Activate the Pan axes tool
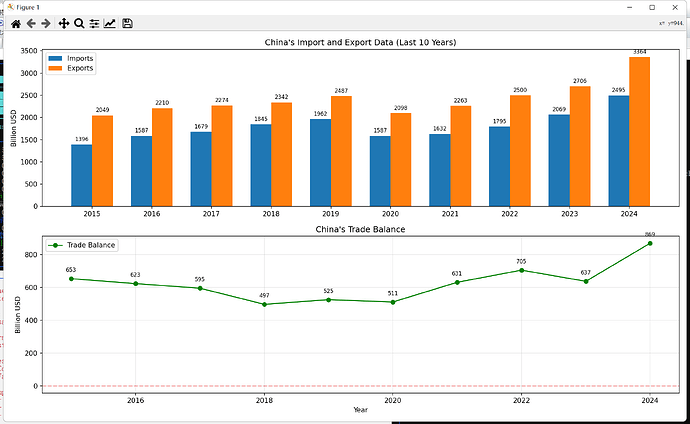This screenshot has height=424, width=690. pos(64,24)
